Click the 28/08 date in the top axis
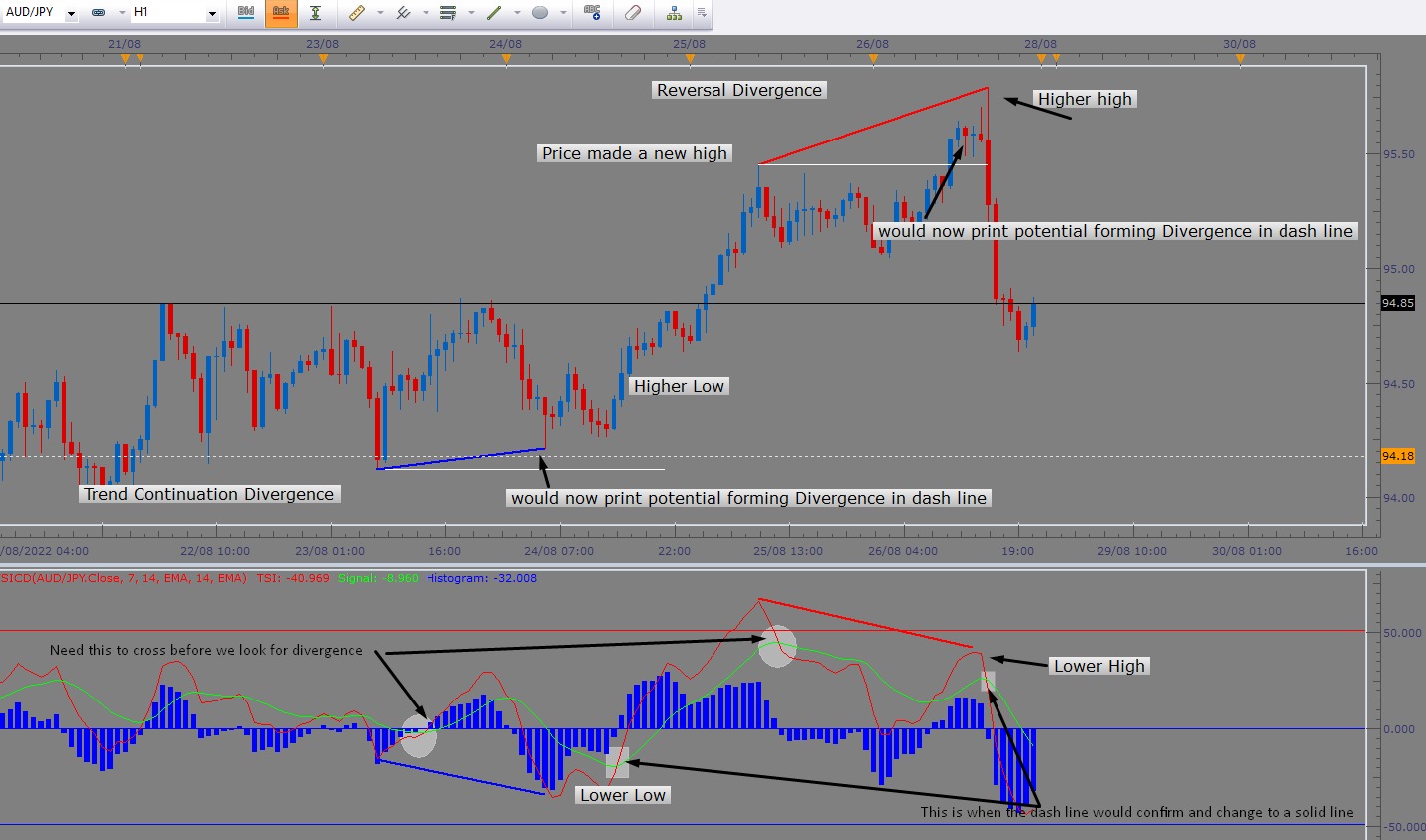1426x840 pixels. tap(1040, 44)
